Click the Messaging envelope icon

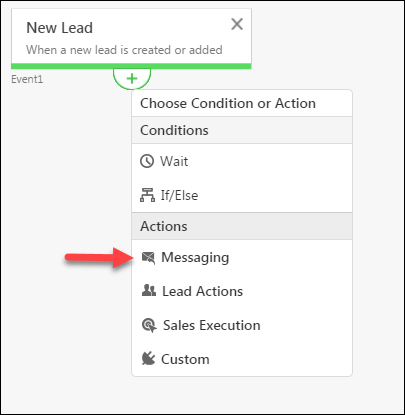(x=148, y=258)
